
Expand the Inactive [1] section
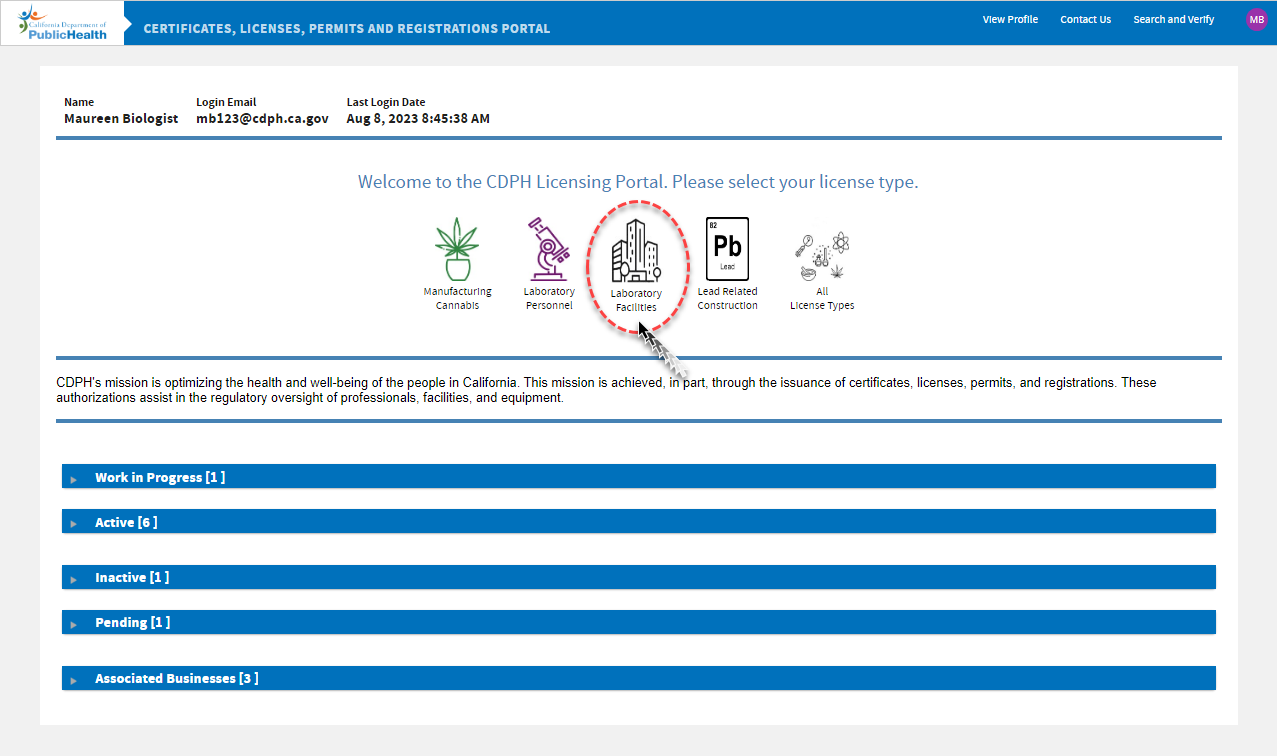click(638, 577)
